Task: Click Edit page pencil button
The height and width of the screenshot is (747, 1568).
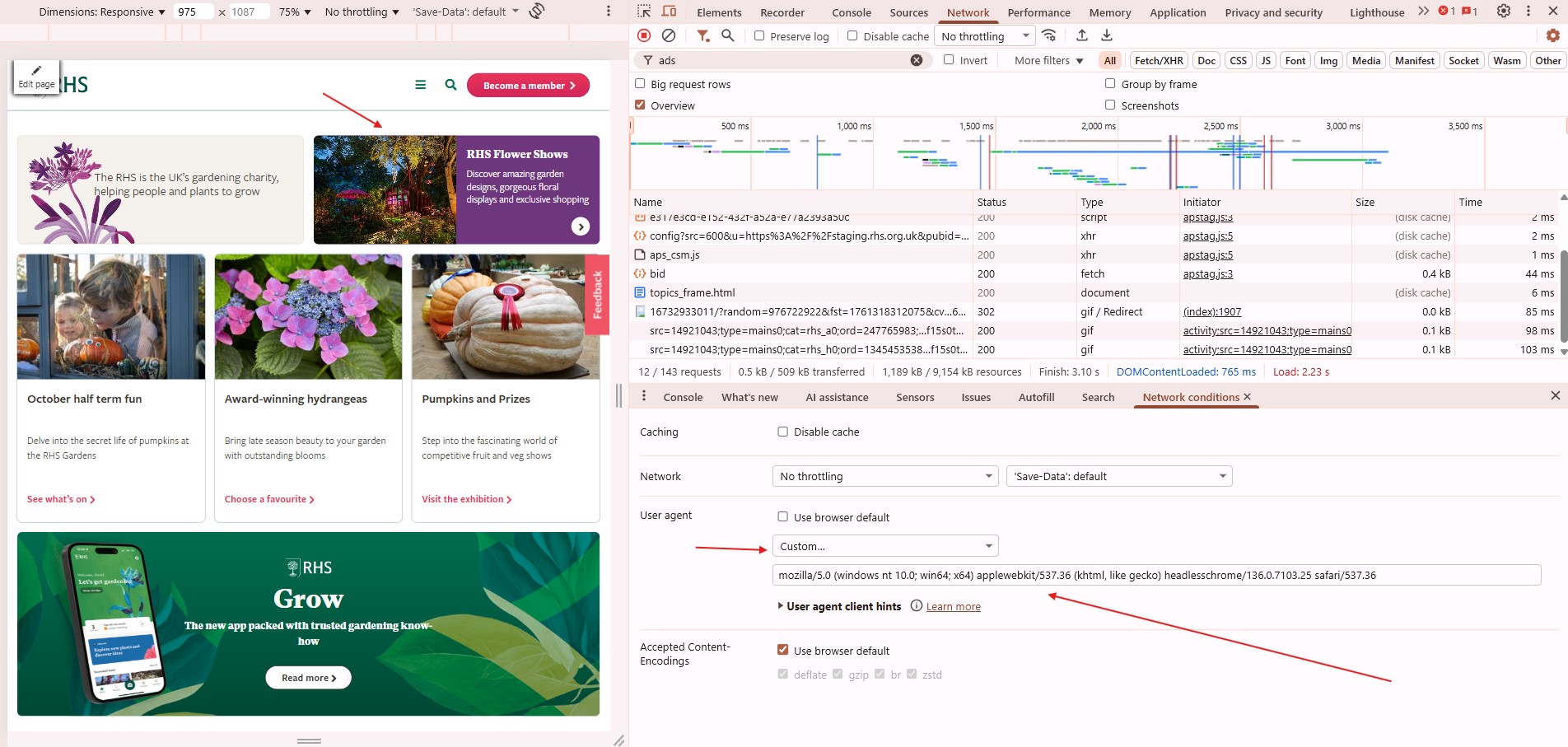Action: coord(36,77)
